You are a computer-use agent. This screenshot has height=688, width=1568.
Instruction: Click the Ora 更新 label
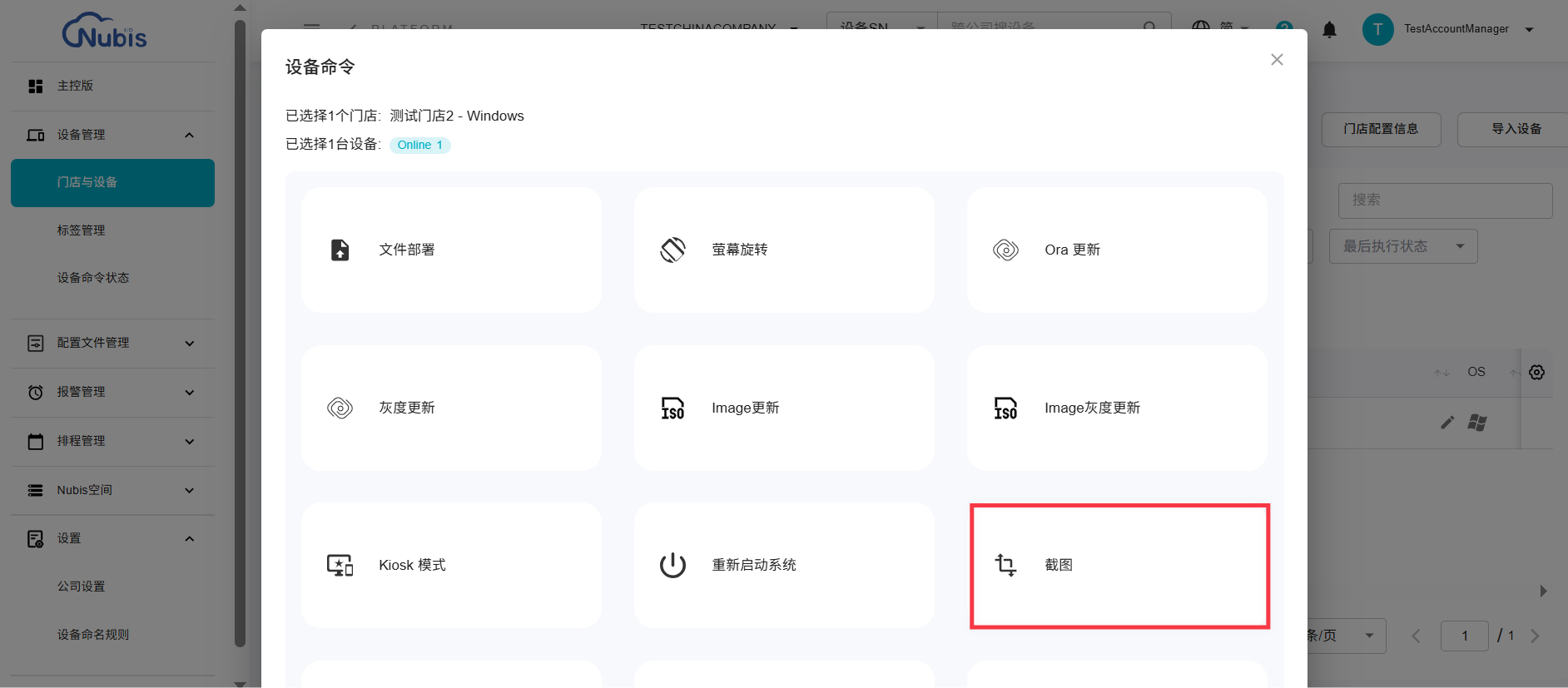[1072, 250]
